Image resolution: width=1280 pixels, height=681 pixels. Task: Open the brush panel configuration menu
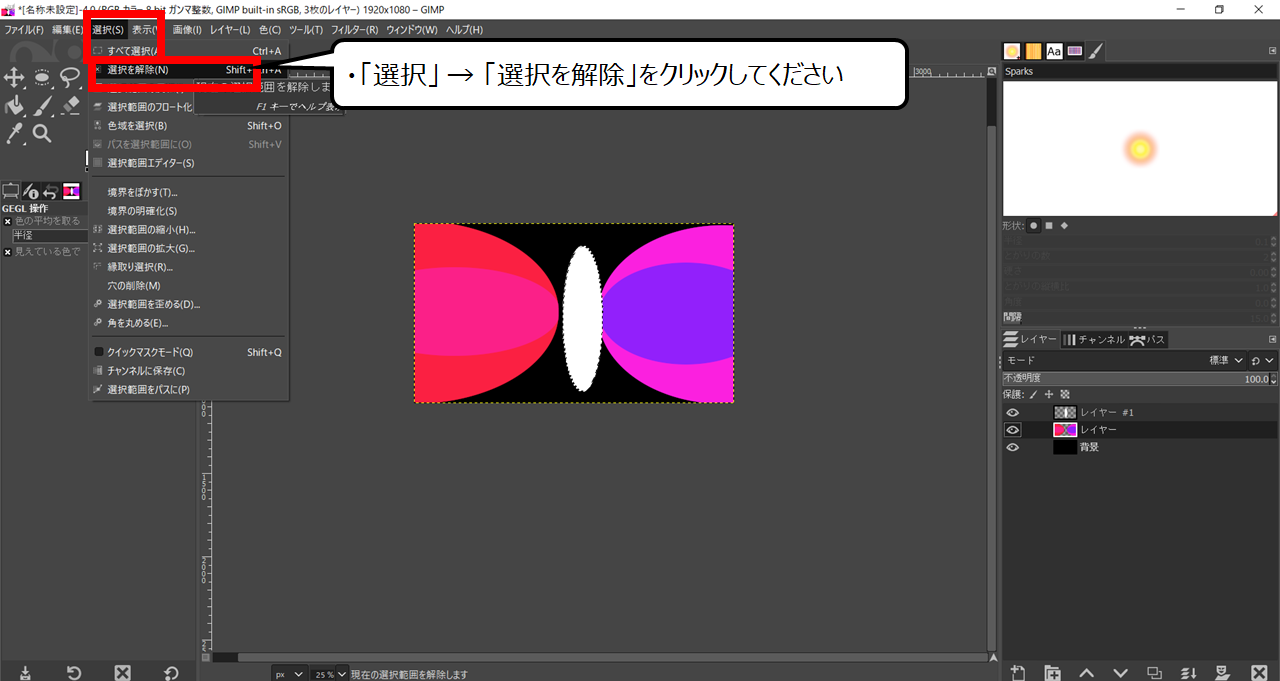click(x=1271, y=50)
